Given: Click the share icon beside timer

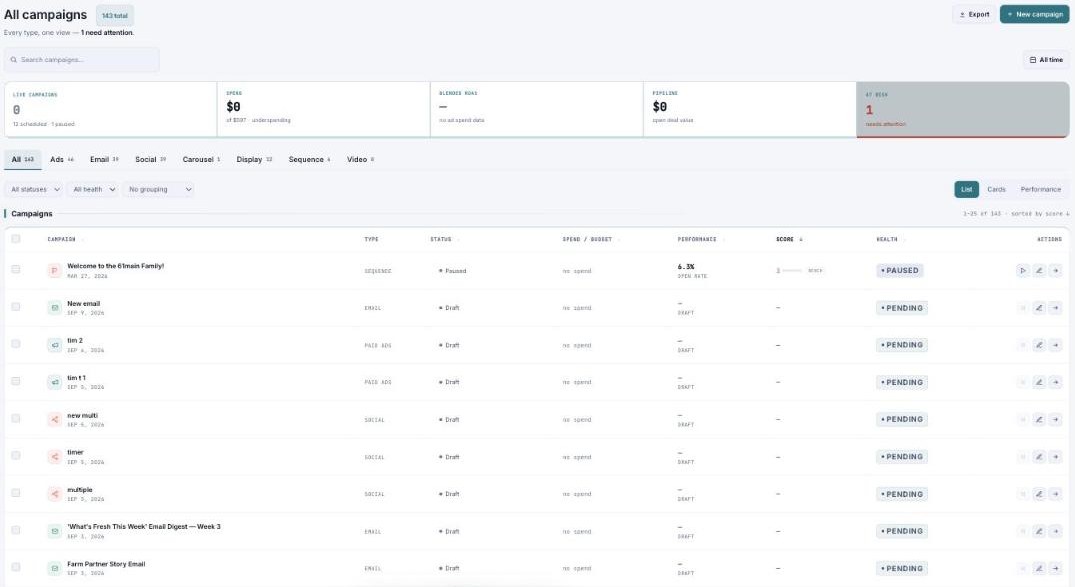Looking at the screenshot, I should (55, 457).
